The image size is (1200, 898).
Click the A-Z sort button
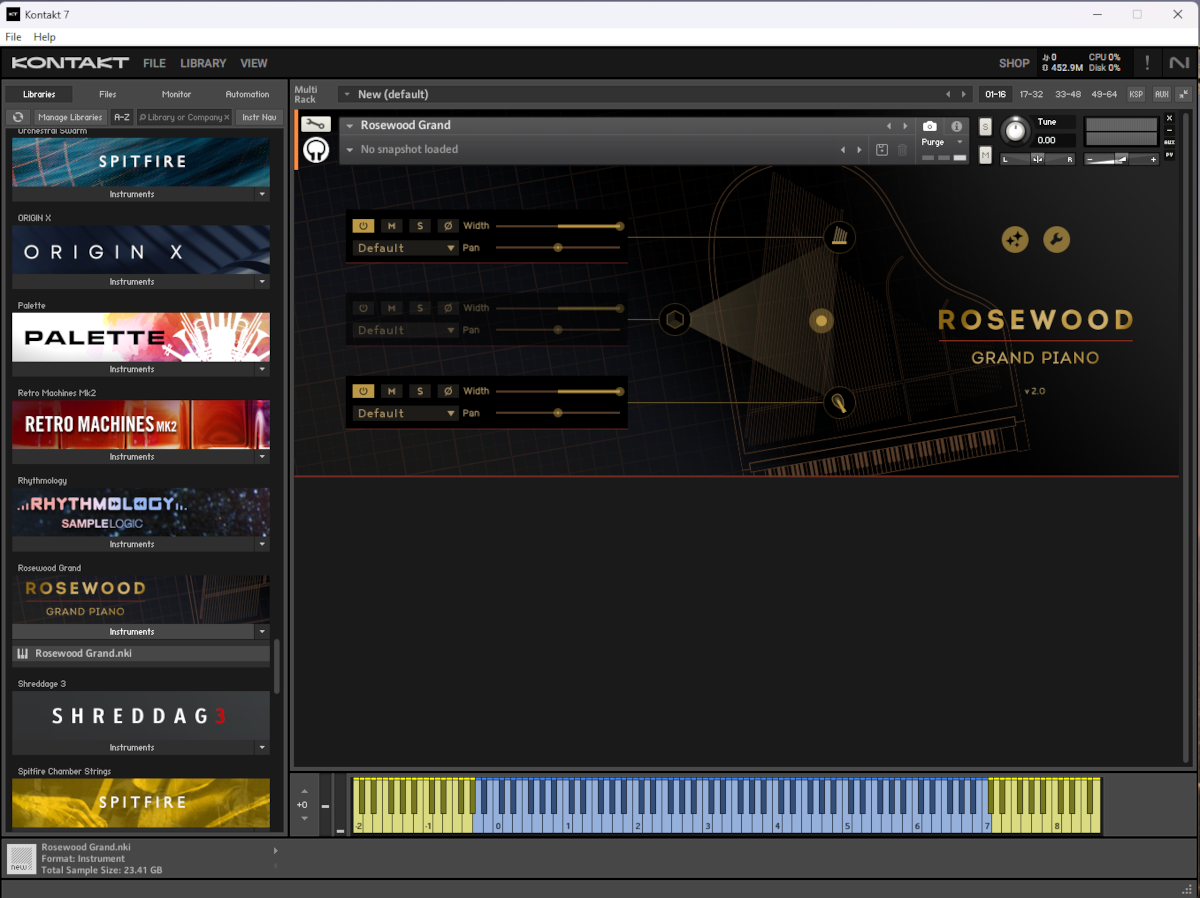pos(121,117)
